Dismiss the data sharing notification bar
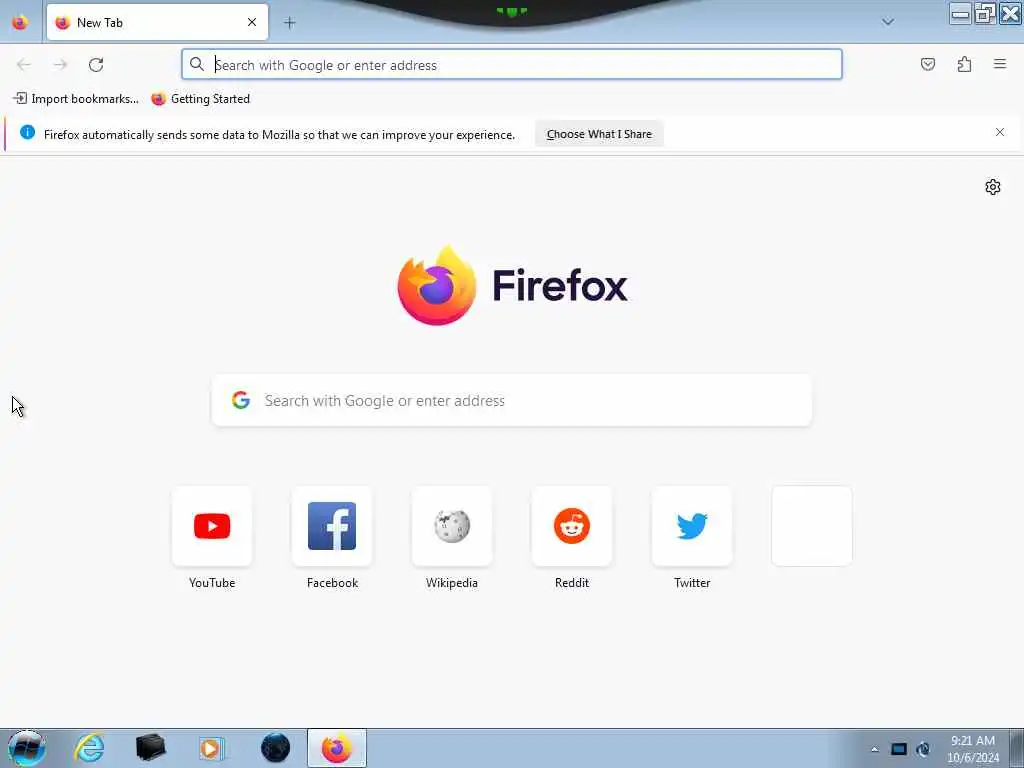This screenshot has height=768, width=1024. 1000,132
